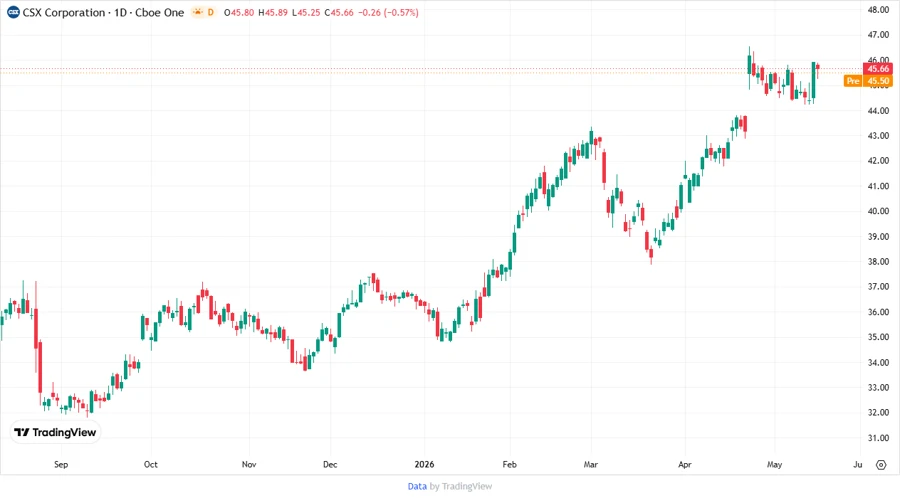Image resolution: width=900 pixels, height=498 pixels.
Task: Click the red 45.66 last price label
Action: coord(878,69)
